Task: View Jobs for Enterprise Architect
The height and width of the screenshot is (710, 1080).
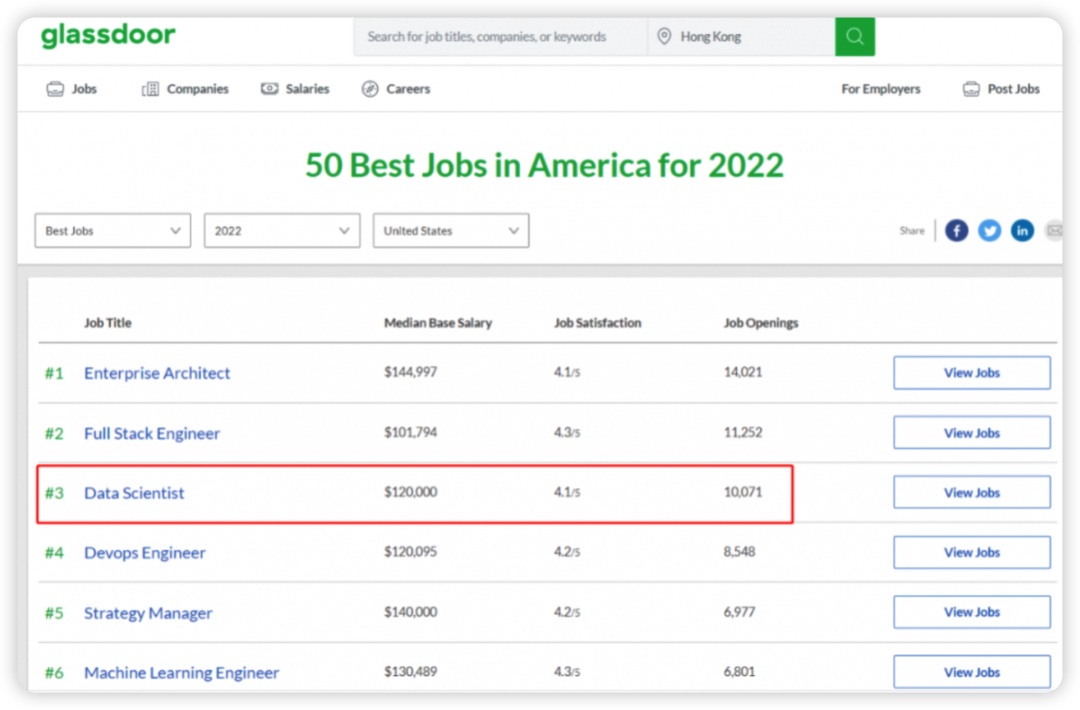Action: coord(971,373)
